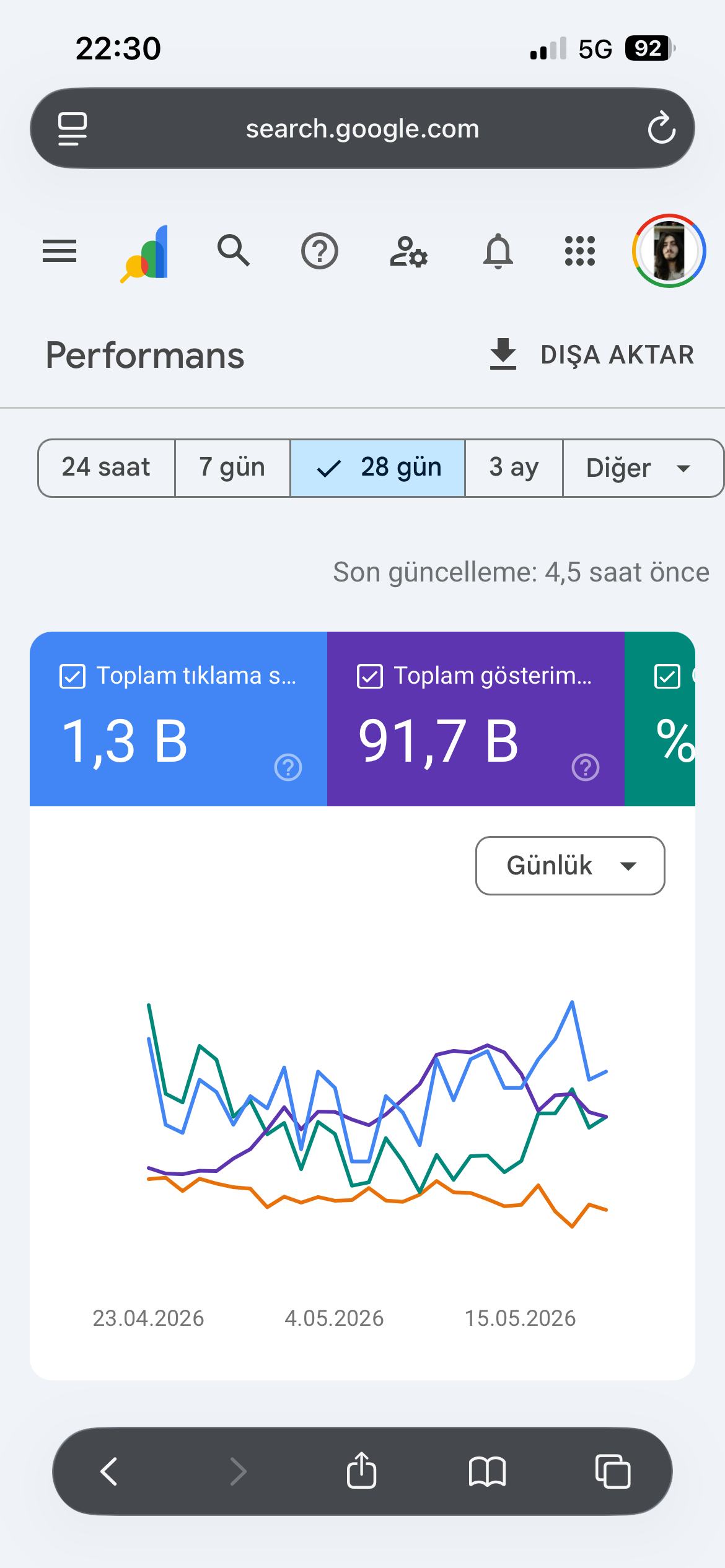Select the 7 gün date tab

point(232,468)
